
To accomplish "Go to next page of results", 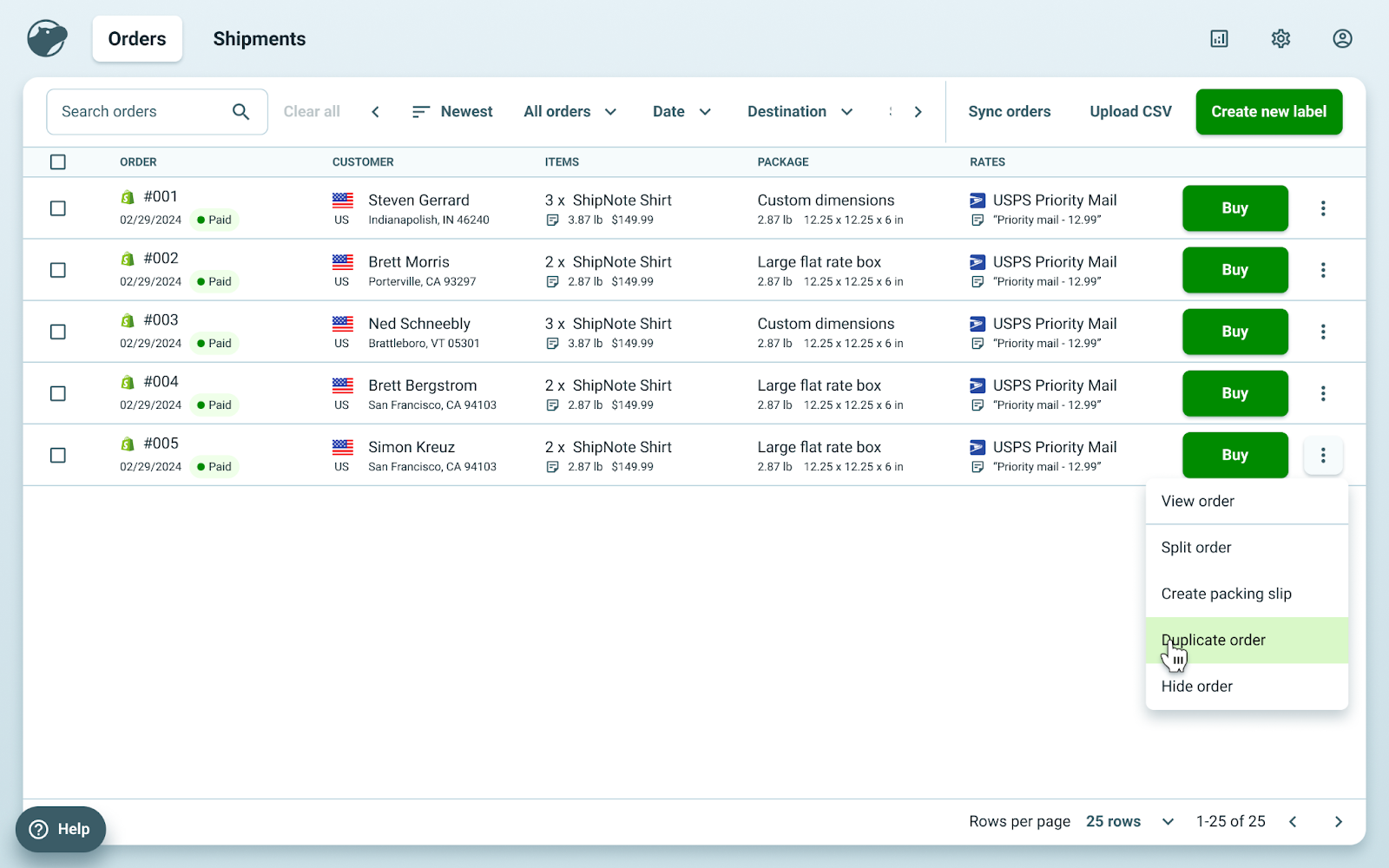I will coord(1339,822).
